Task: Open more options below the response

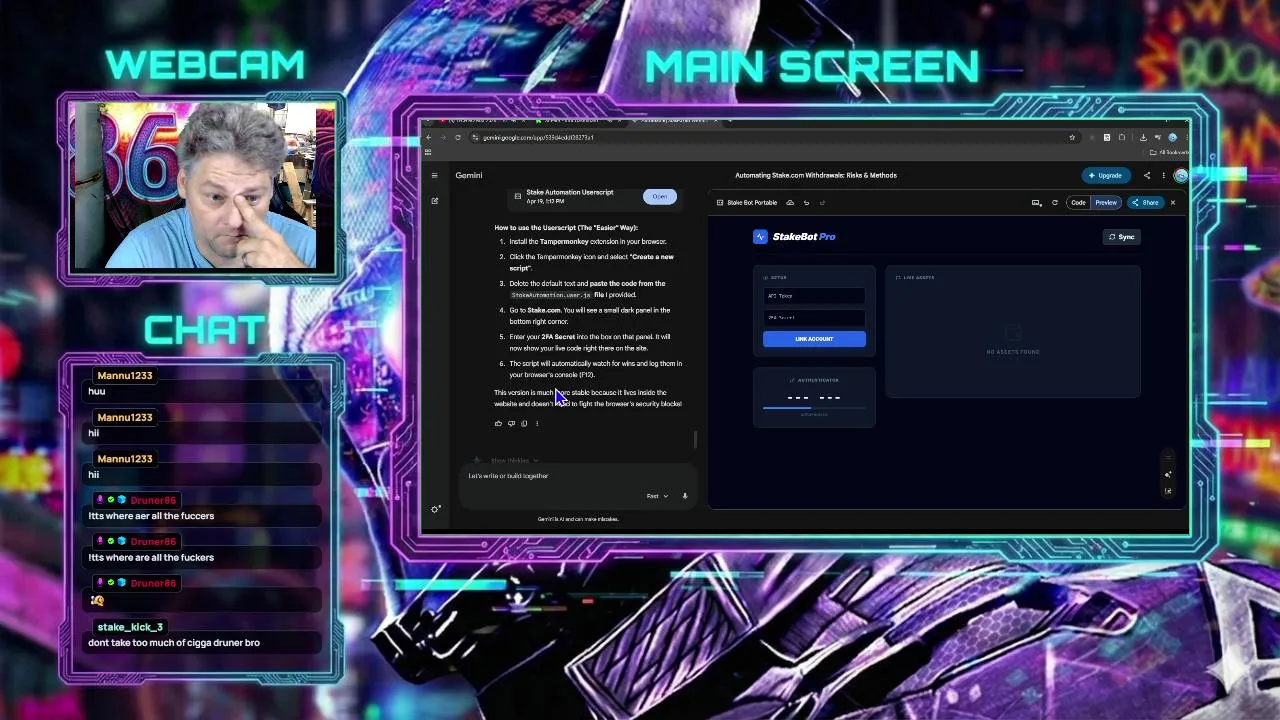Action: pos(537,423)
